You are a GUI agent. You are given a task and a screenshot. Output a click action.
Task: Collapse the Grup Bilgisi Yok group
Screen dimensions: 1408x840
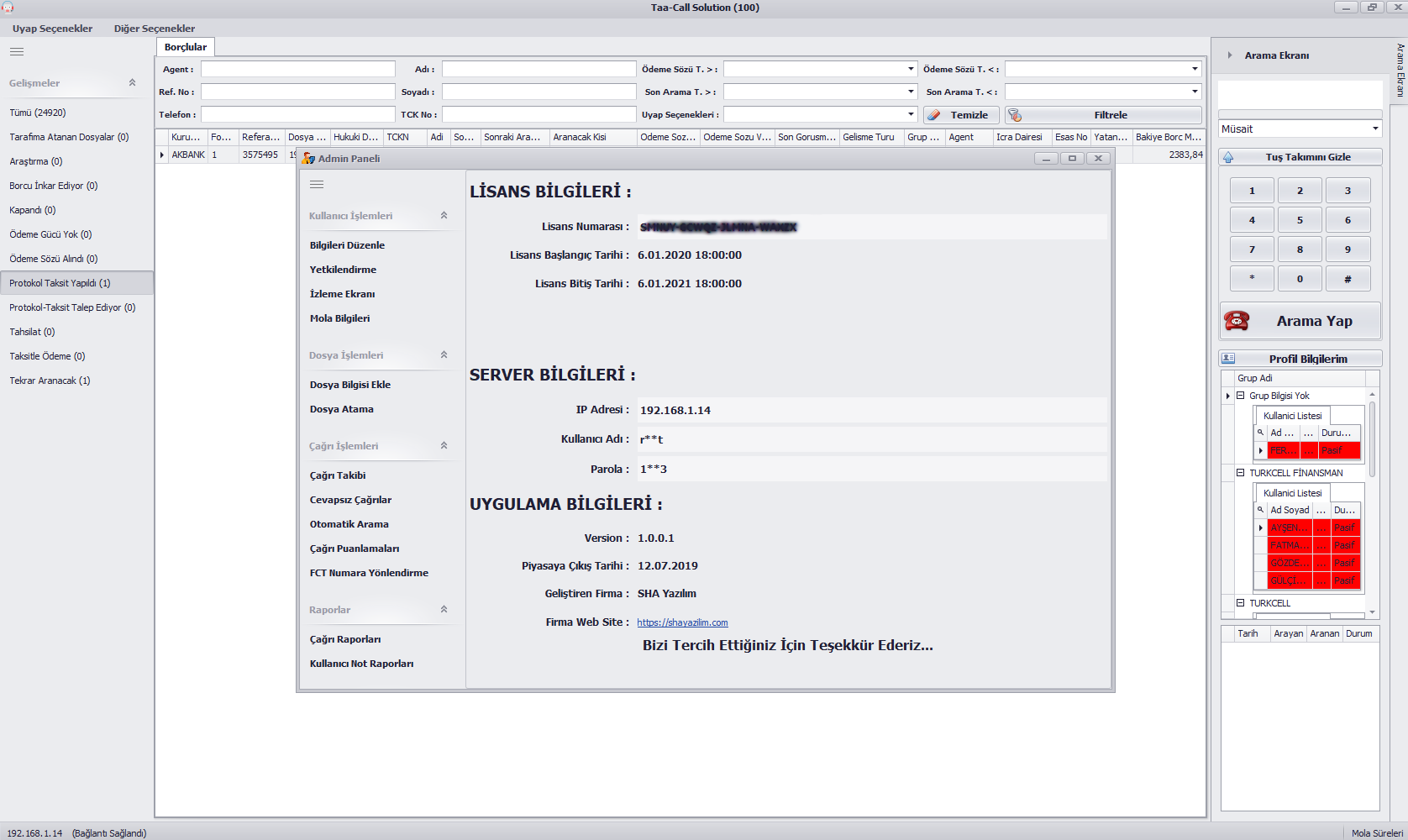click(x=1240, y=396)
